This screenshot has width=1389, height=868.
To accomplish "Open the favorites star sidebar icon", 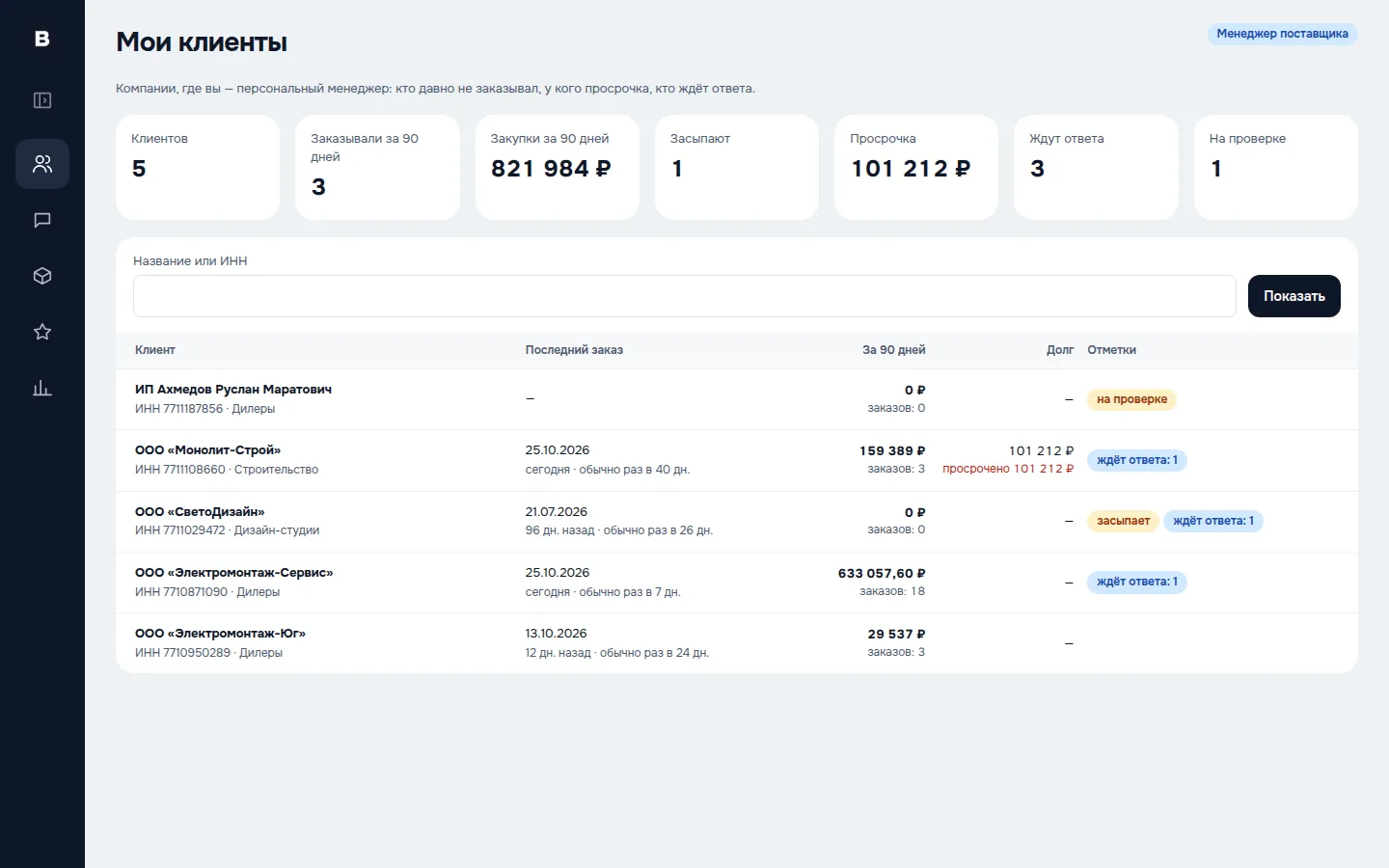I will pyautogui.click(x=42, y=332).
